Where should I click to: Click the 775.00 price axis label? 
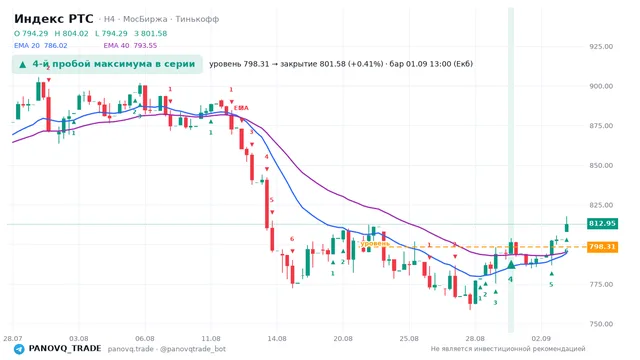[x=601, y=284]
